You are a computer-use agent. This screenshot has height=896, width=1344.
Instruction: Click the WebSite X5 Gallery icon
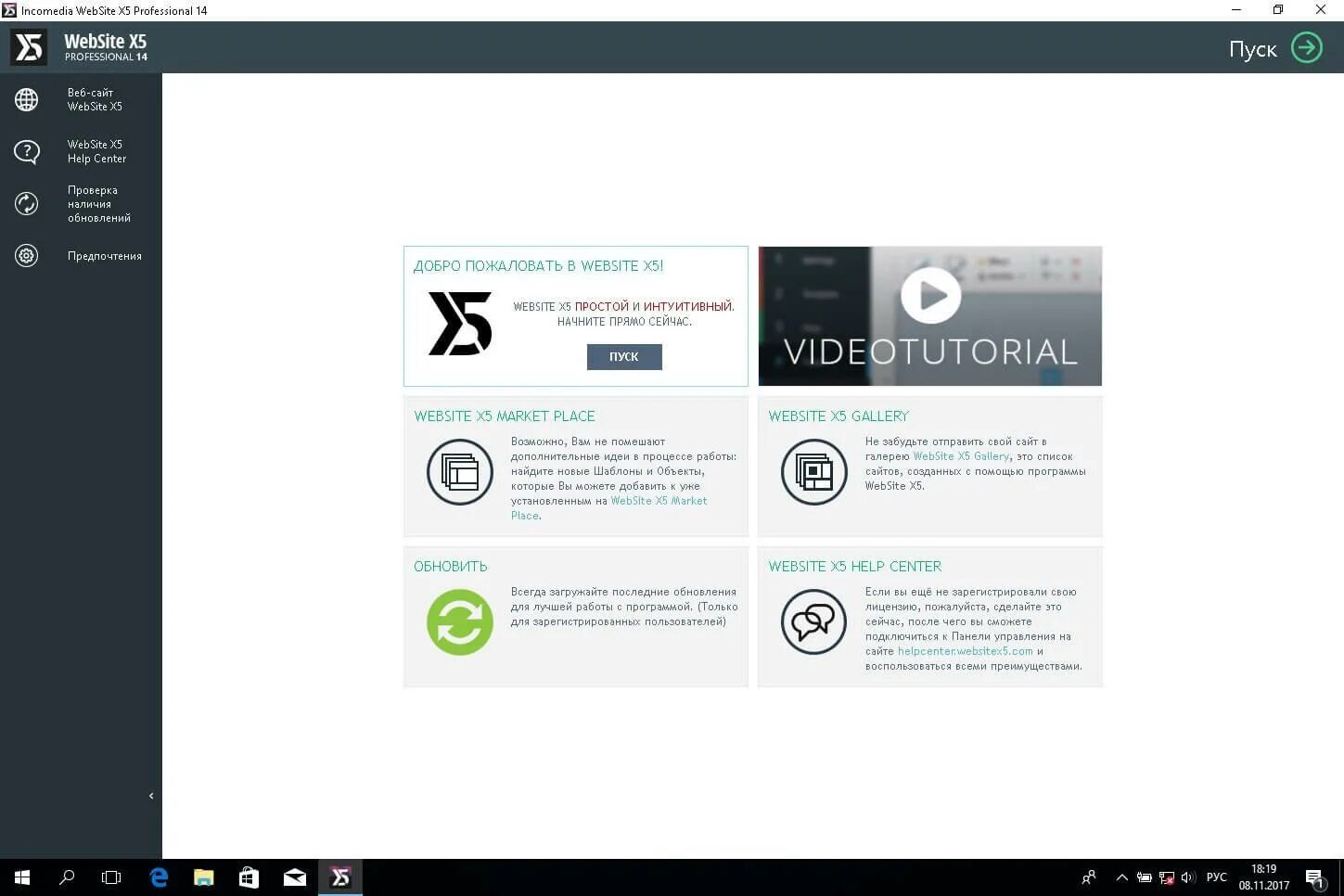(814, 472)
